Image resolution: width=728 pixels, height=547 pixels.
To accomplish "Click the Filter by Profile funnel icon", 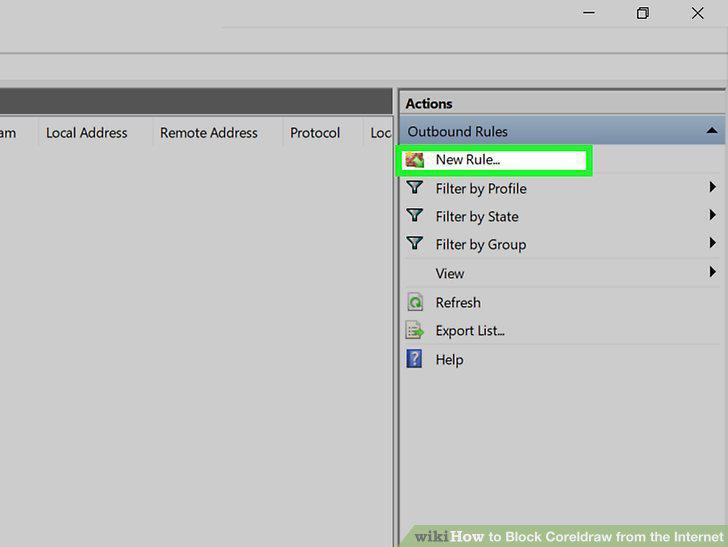I will (414, 188).
